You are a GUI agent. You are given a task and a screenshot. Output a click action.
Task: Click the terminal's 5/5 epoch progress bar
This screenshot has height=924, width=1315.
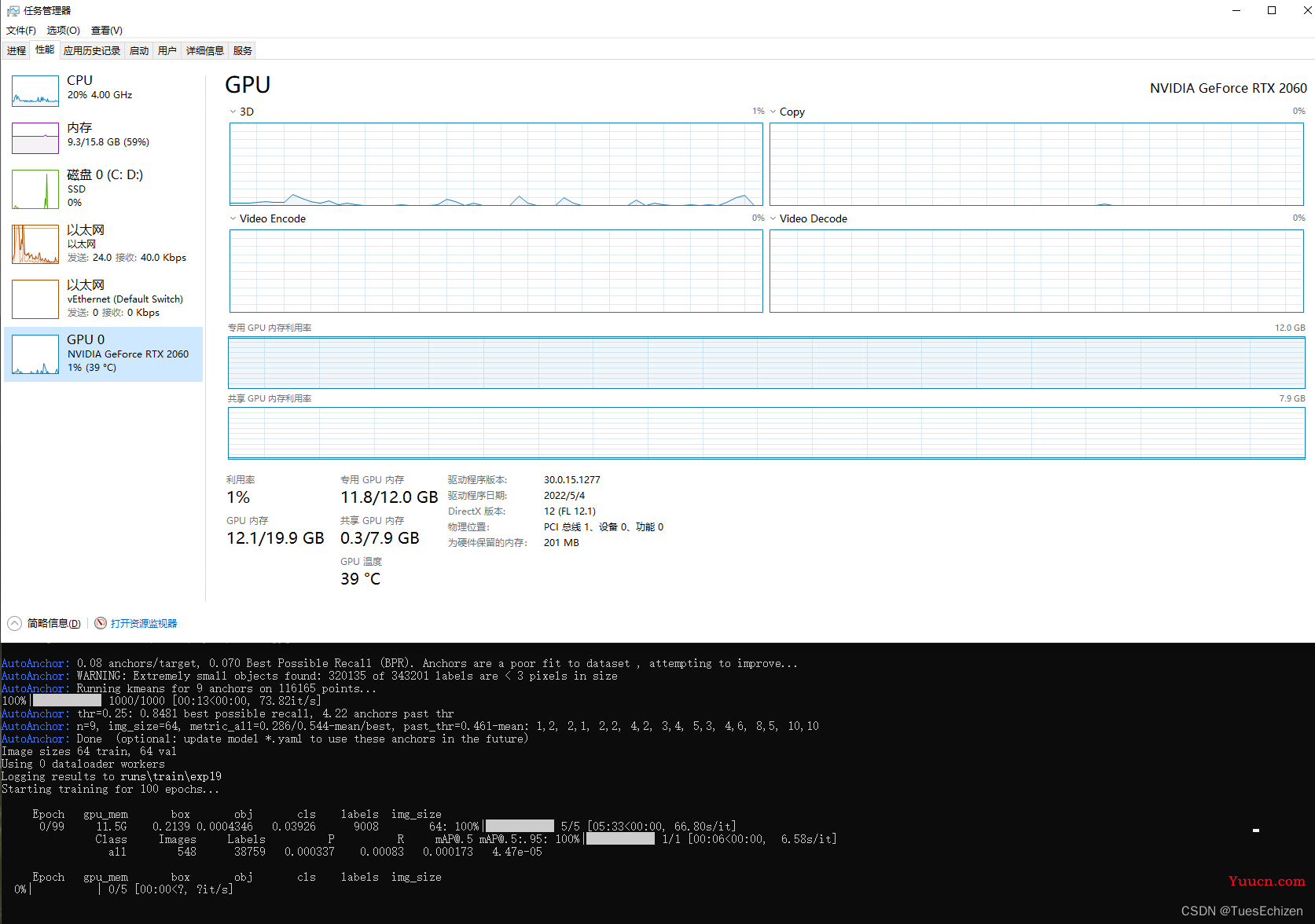point(520,827)
